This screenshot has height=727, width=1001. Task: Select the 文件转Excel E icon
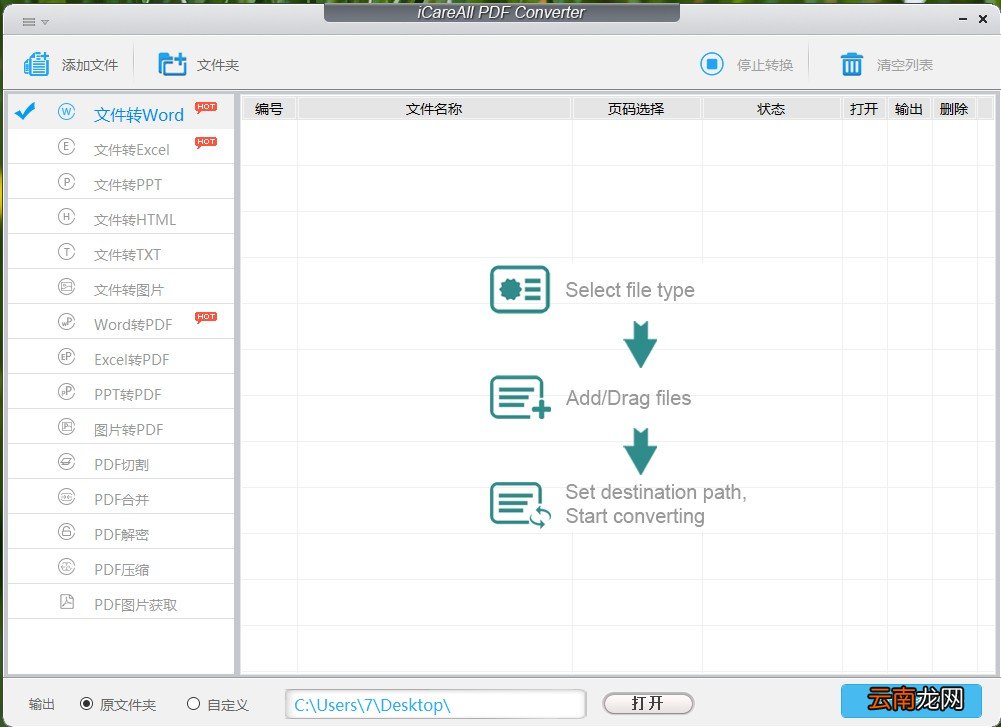[66, 147]
